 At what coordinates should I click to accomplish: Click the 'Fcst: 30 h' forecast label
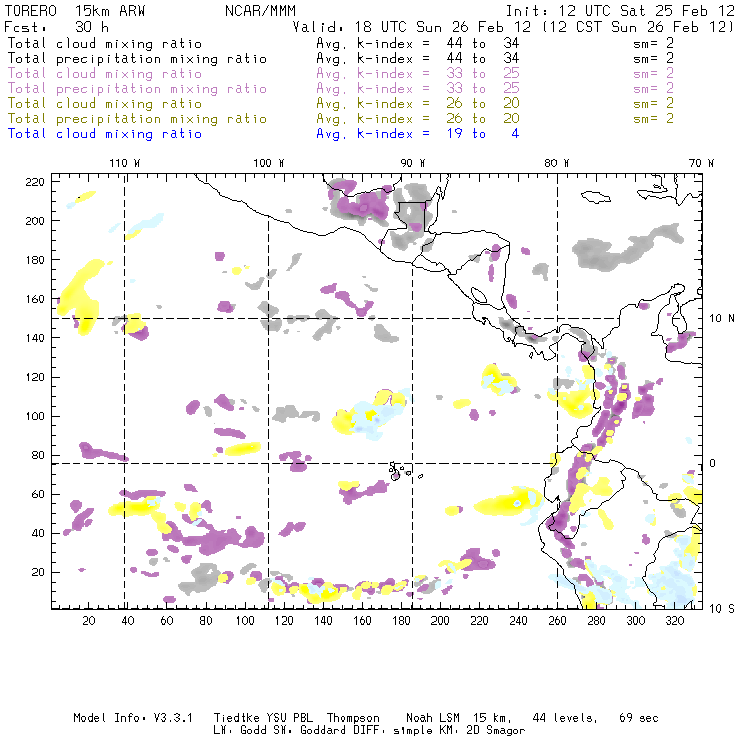point(56,27)
